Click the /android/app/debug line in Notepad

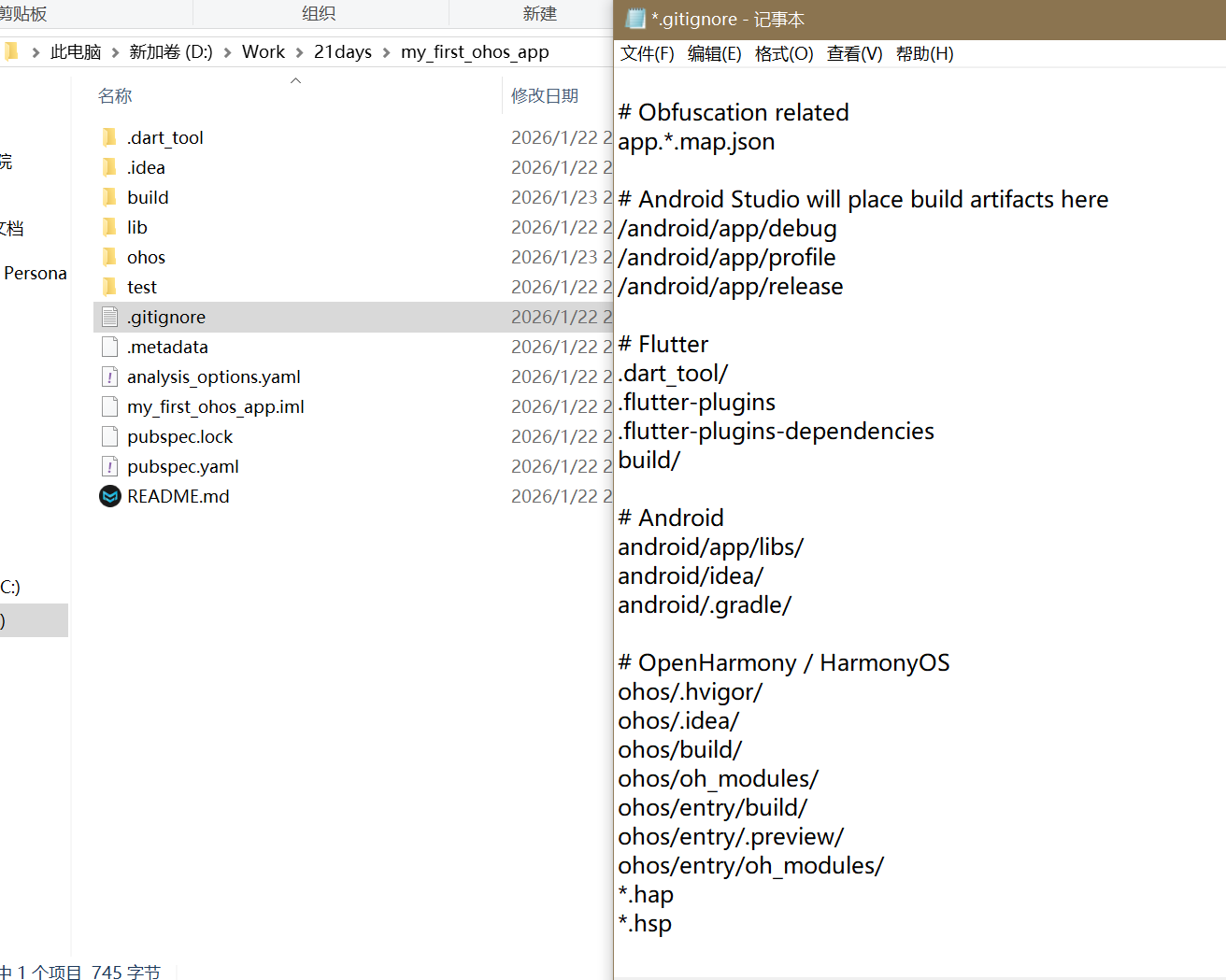(x=727, y=228)
